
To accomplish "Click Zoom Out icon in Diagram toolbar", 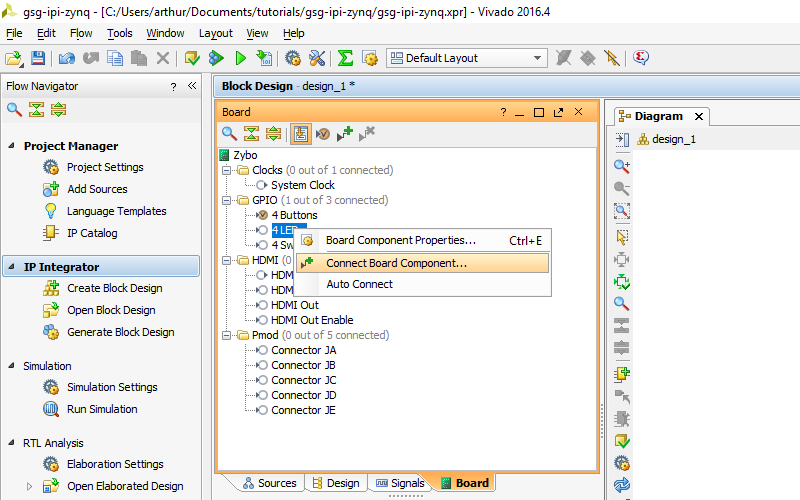I will pos(621,188).
